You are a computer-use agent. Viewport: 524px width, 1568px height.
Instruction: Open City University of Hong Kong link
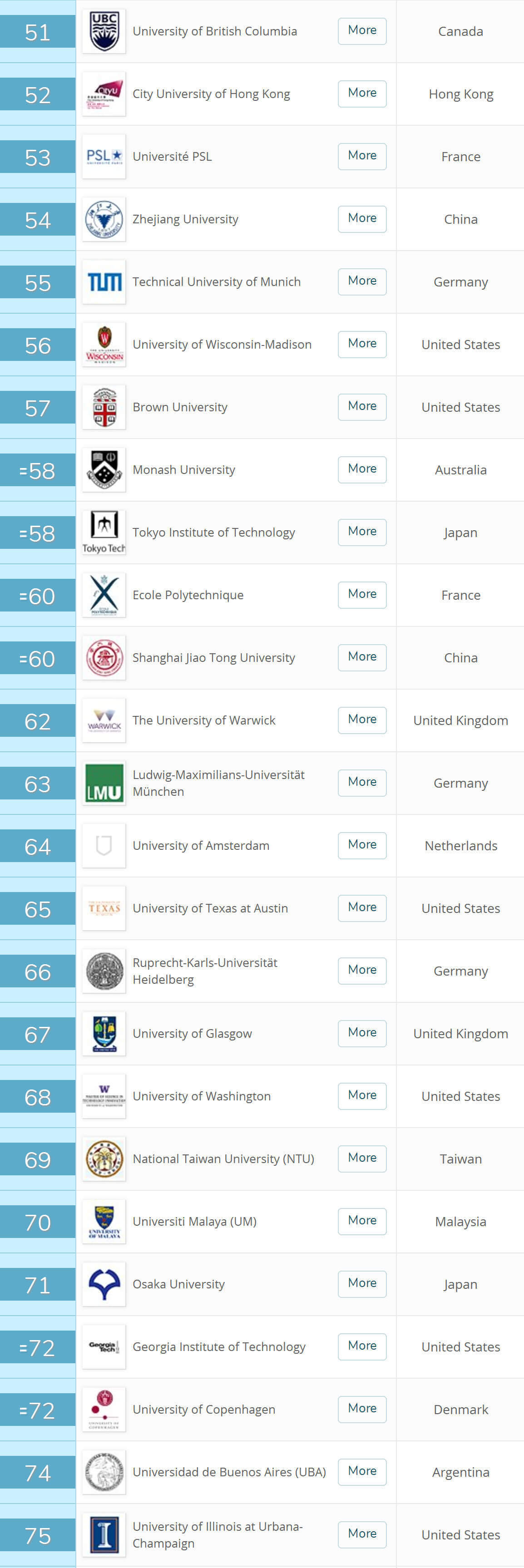tap(211, 94)
